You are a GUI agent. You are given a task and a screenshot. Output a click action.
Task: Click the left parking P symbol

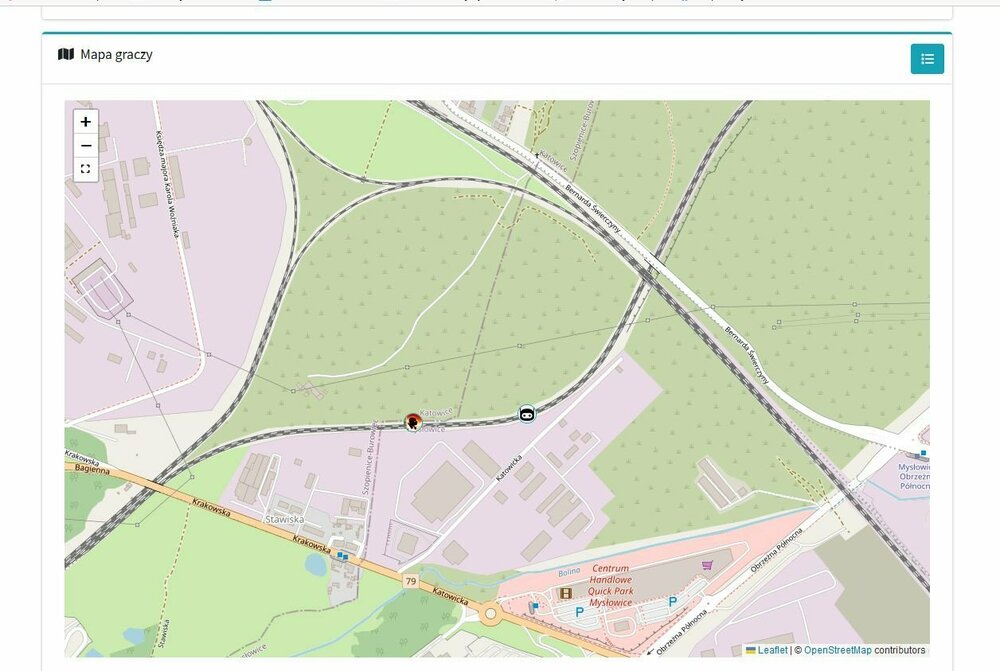[x=579, y=612]
